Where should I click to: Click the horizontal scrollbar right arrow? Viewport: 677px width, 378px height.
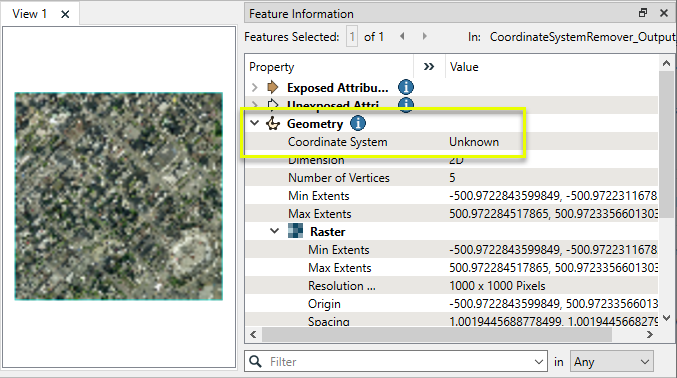650,334
